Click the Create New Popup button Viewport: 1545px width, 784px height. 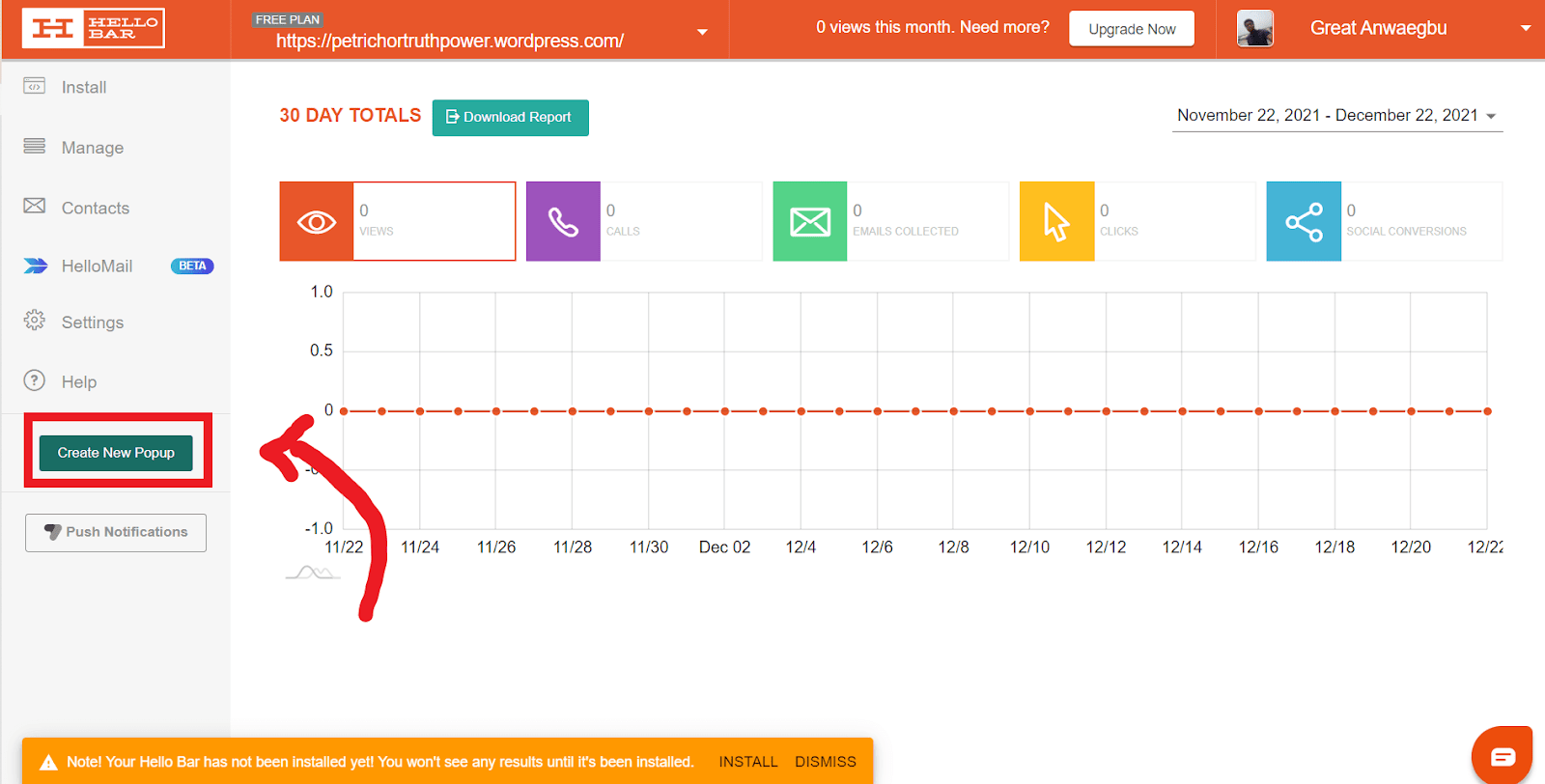[x=116, y=453]
